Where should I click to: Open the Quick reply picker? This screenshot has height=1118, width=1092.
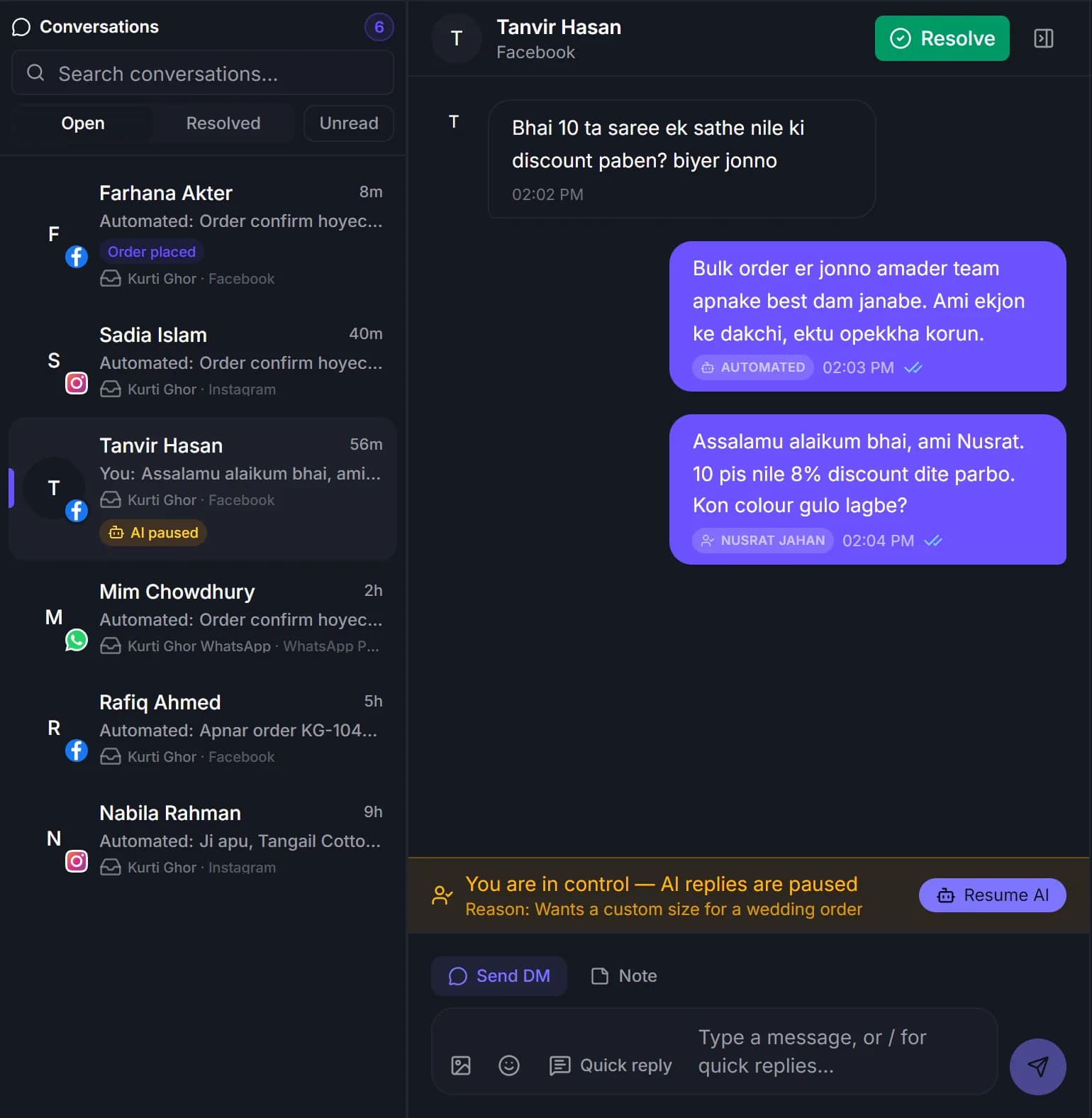click(611, 1066)
